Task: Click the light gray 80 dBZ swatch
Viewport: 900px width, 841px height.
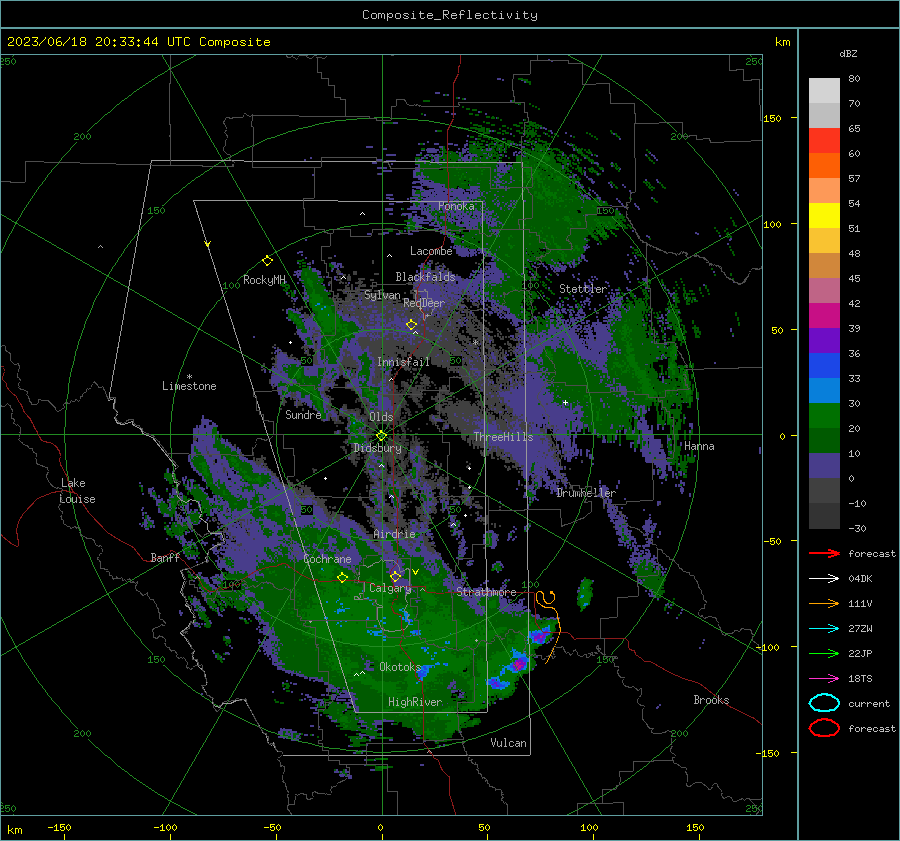Action: [x=824, y=90]
